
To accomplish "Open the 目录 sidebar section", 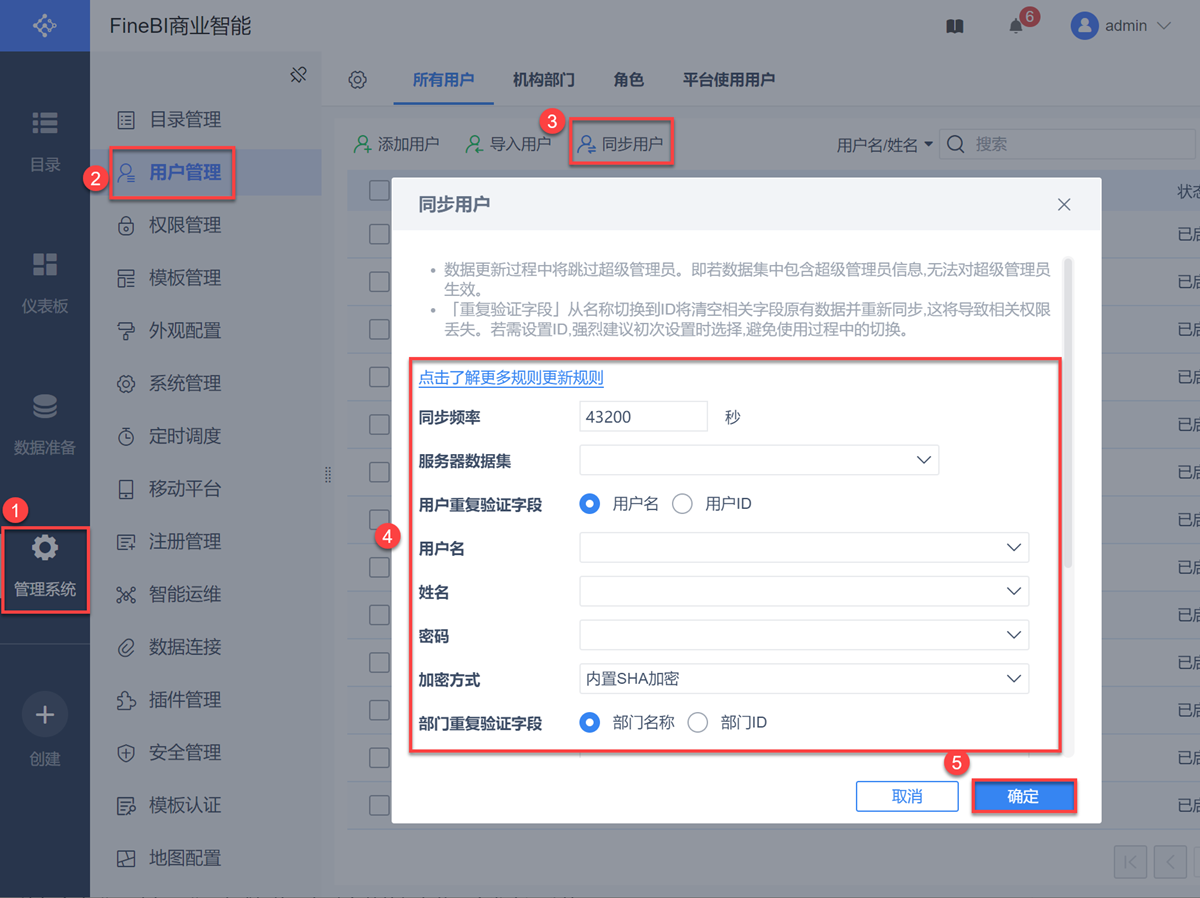I will 45,141.
